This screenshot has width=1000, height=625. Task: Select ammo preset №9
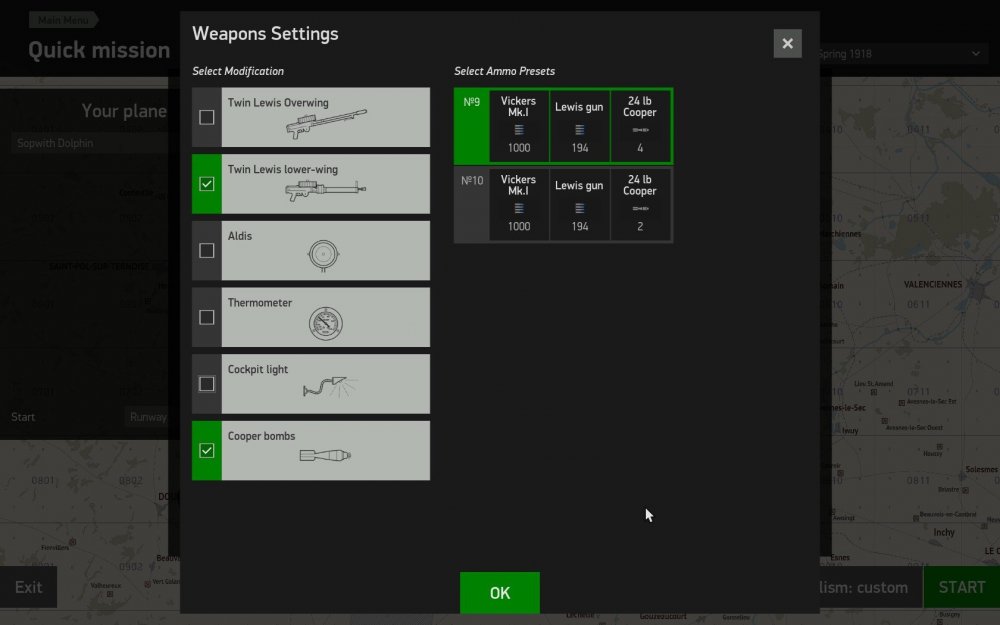(564, 126)
